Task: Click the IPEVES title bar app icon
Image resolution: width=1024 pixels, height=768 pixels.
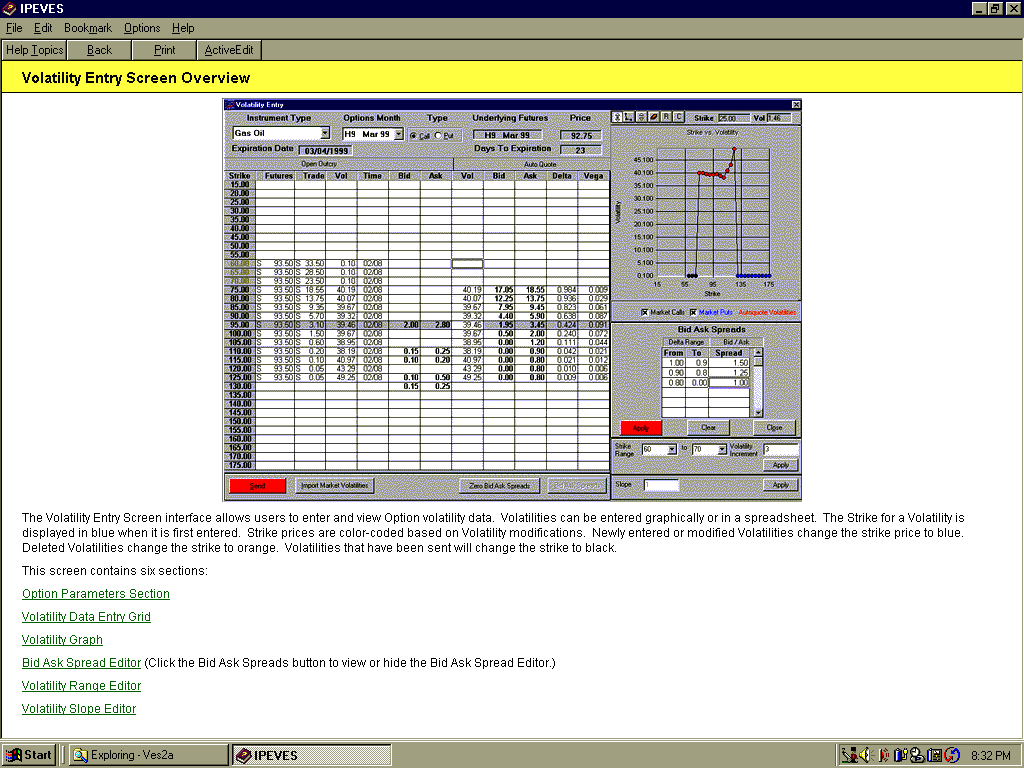Action: point(9,9)
